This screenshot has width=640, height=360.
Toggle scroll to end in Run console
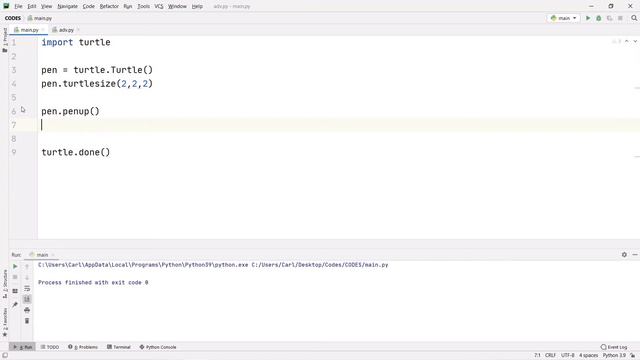click(x=27, y=299)
